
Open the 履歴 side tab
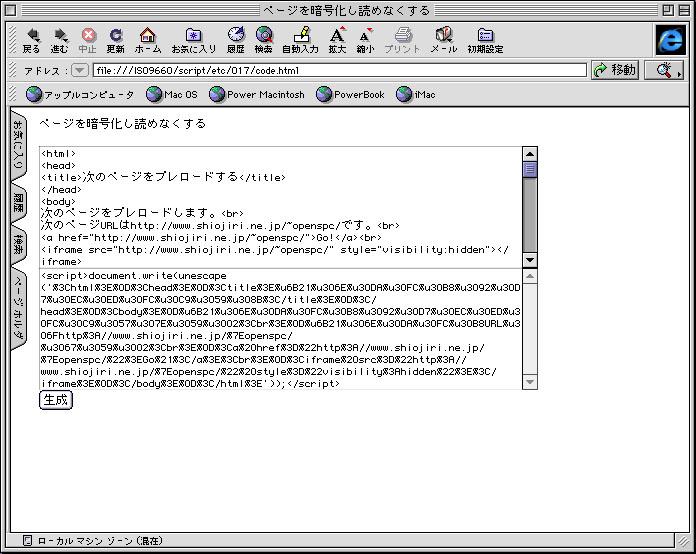pos(18,202)
